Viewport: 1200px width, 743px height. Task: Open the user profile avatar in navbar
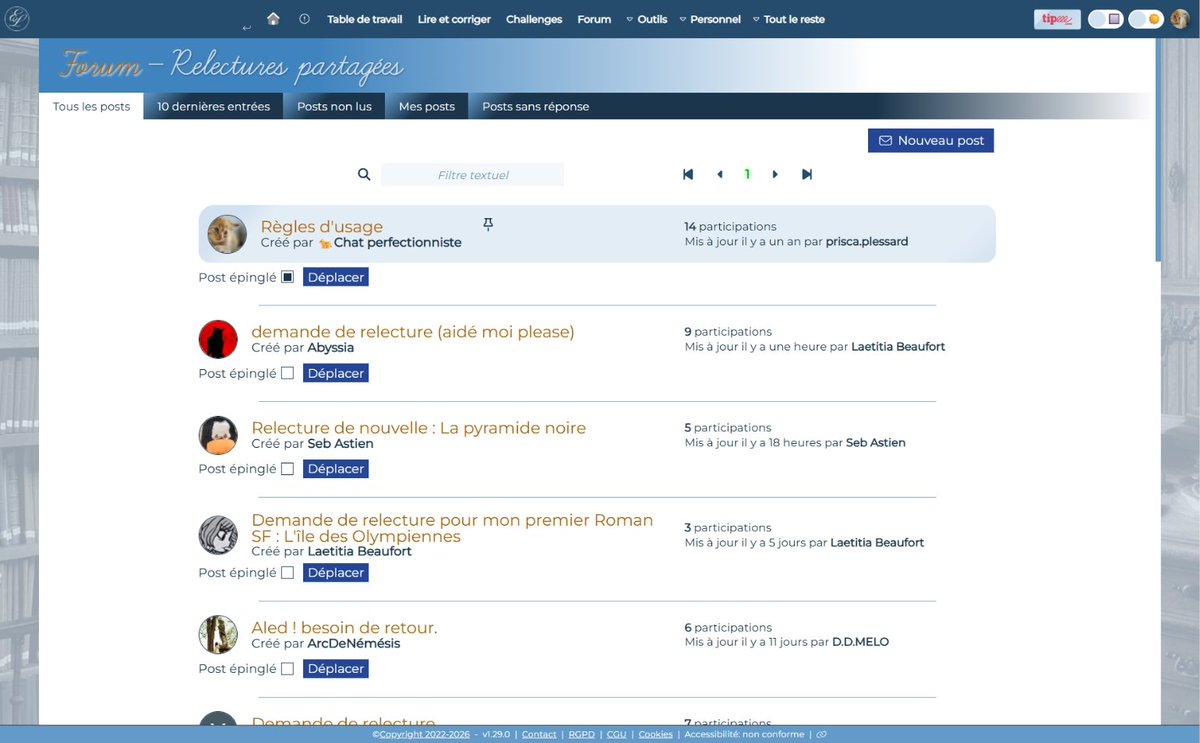(x=1180, y=19)
